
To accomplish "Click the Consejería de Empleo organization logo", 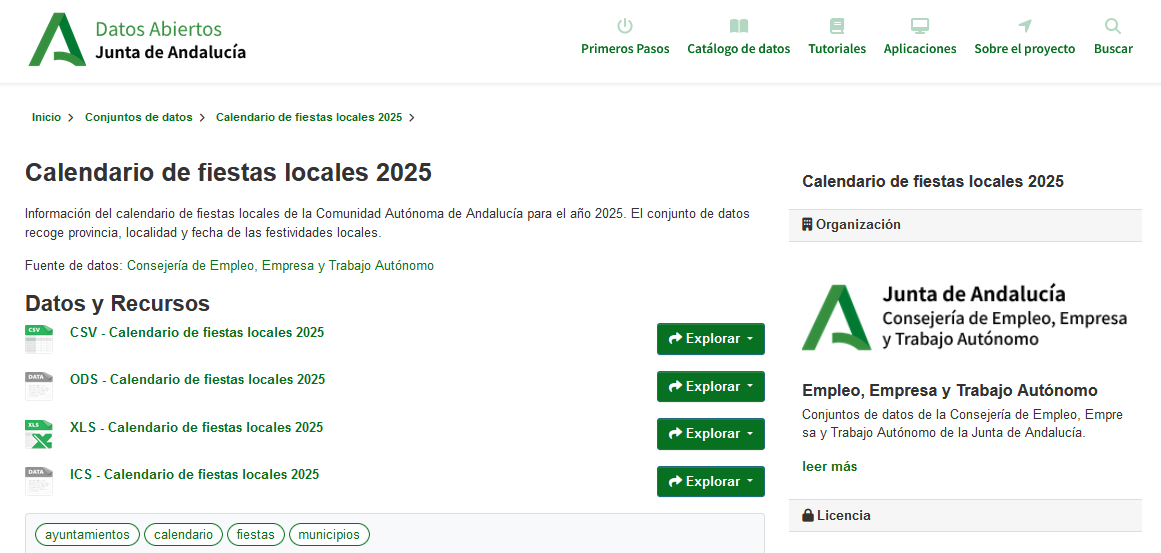I will coord(964,317).
